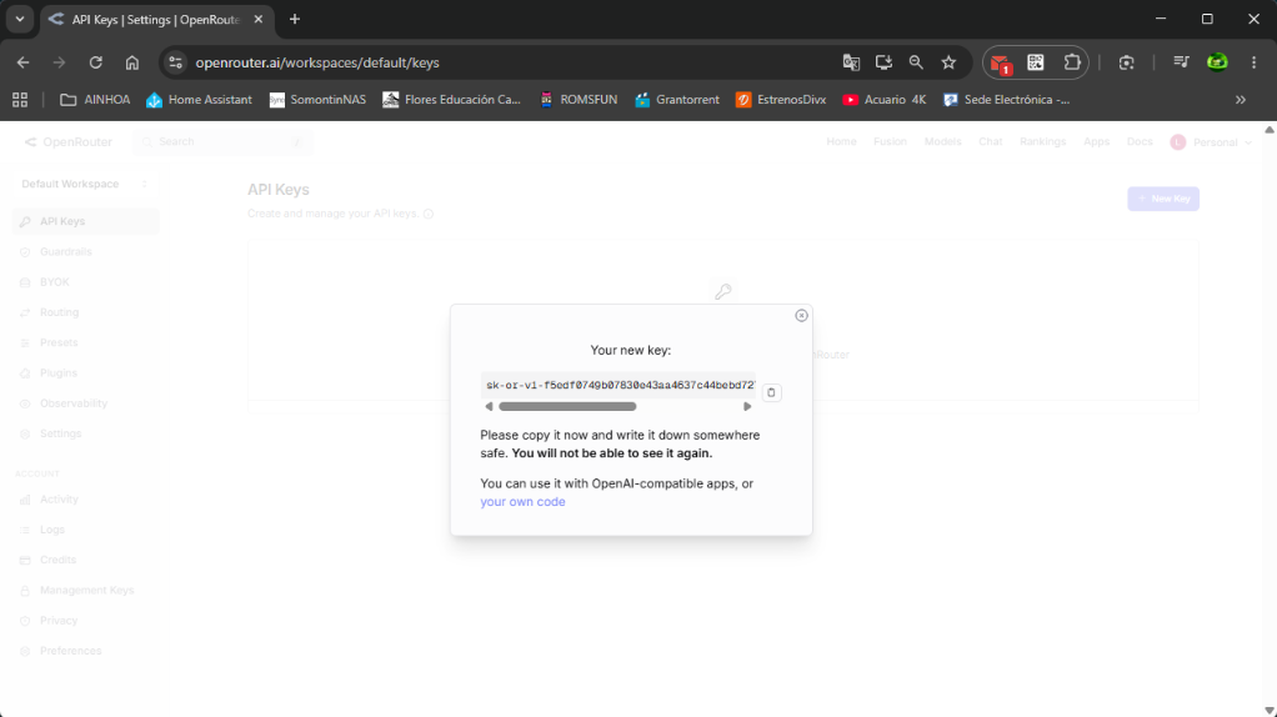Open the Docs nav item
Viewport: 1277px width, 717px height.
point(1140,142)
